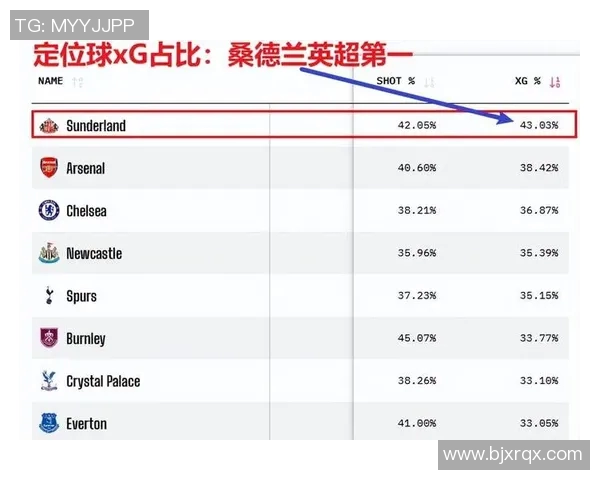600x480 pixels.
Task: Click the Everton club crest icon
Action: click(48, 423)
